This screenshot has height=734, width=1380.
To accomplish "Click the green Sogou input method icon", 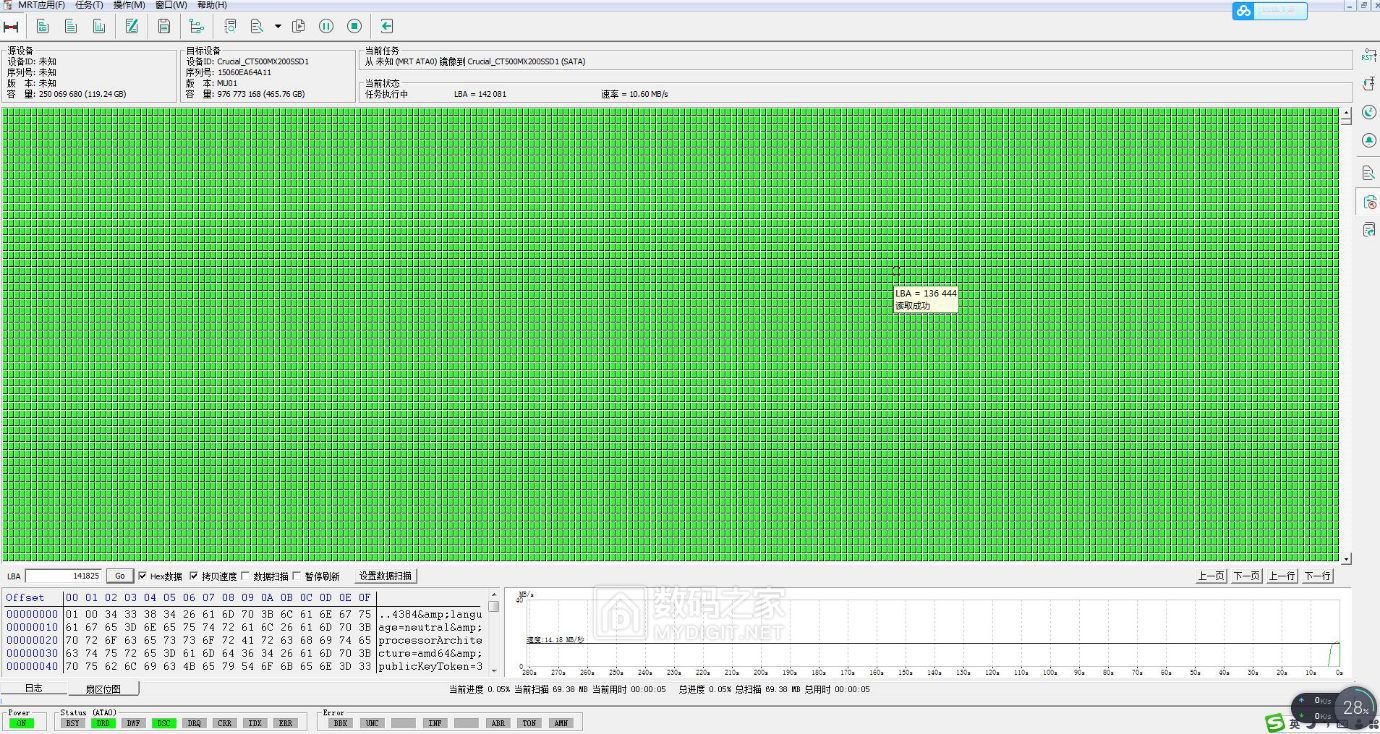I will tap(1274, 722).
